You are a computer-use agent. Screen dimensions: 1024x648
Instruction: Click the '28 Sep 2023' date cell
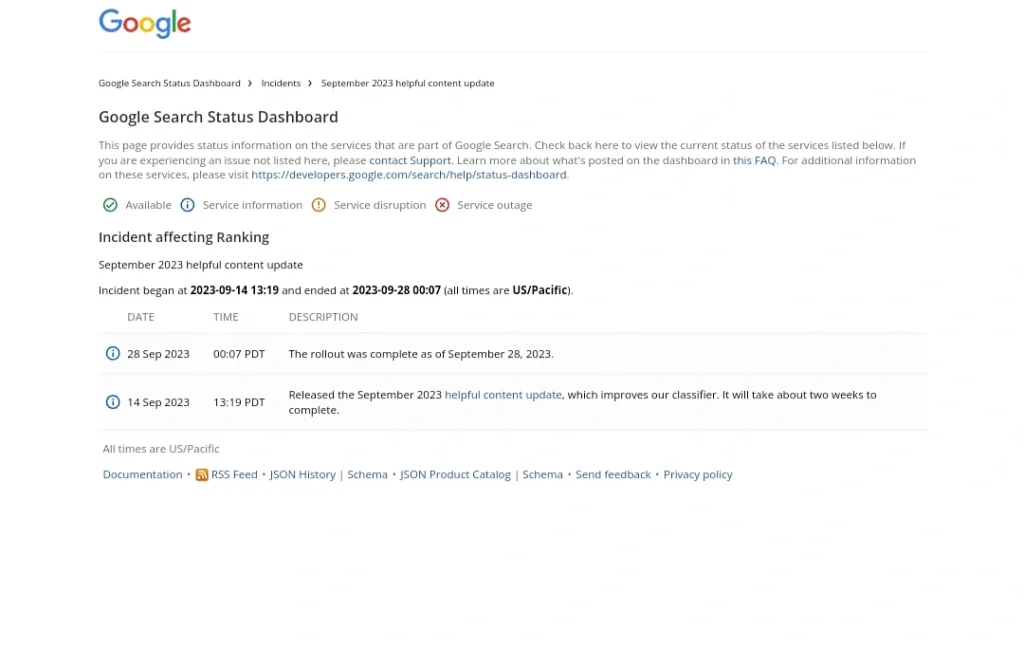pyautogui.click(x=158, y=354)
